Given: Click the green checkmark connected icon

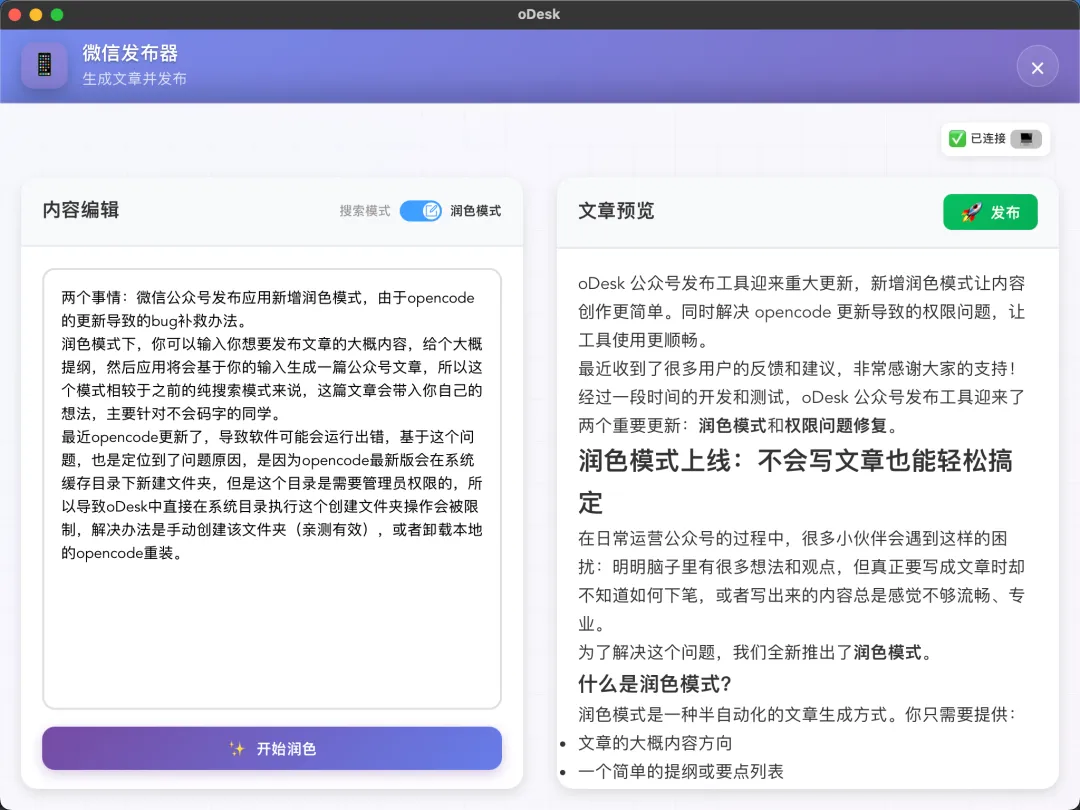Looking at the screenshot, I should click(x=957, y=138).
